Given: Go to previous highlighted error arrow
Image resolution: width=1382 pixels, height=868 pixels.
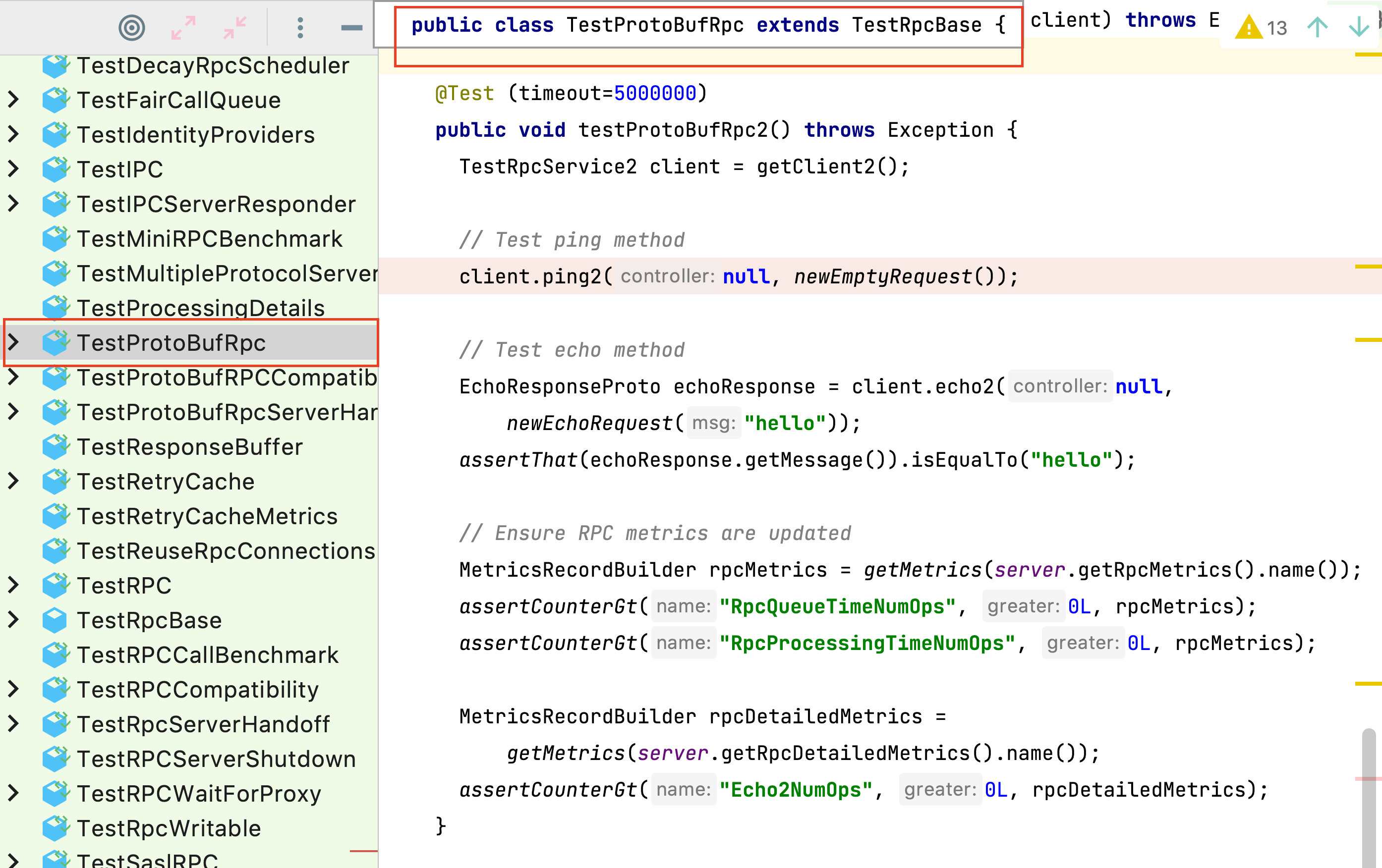Looking at the screenshot, I should [1317, 28].
